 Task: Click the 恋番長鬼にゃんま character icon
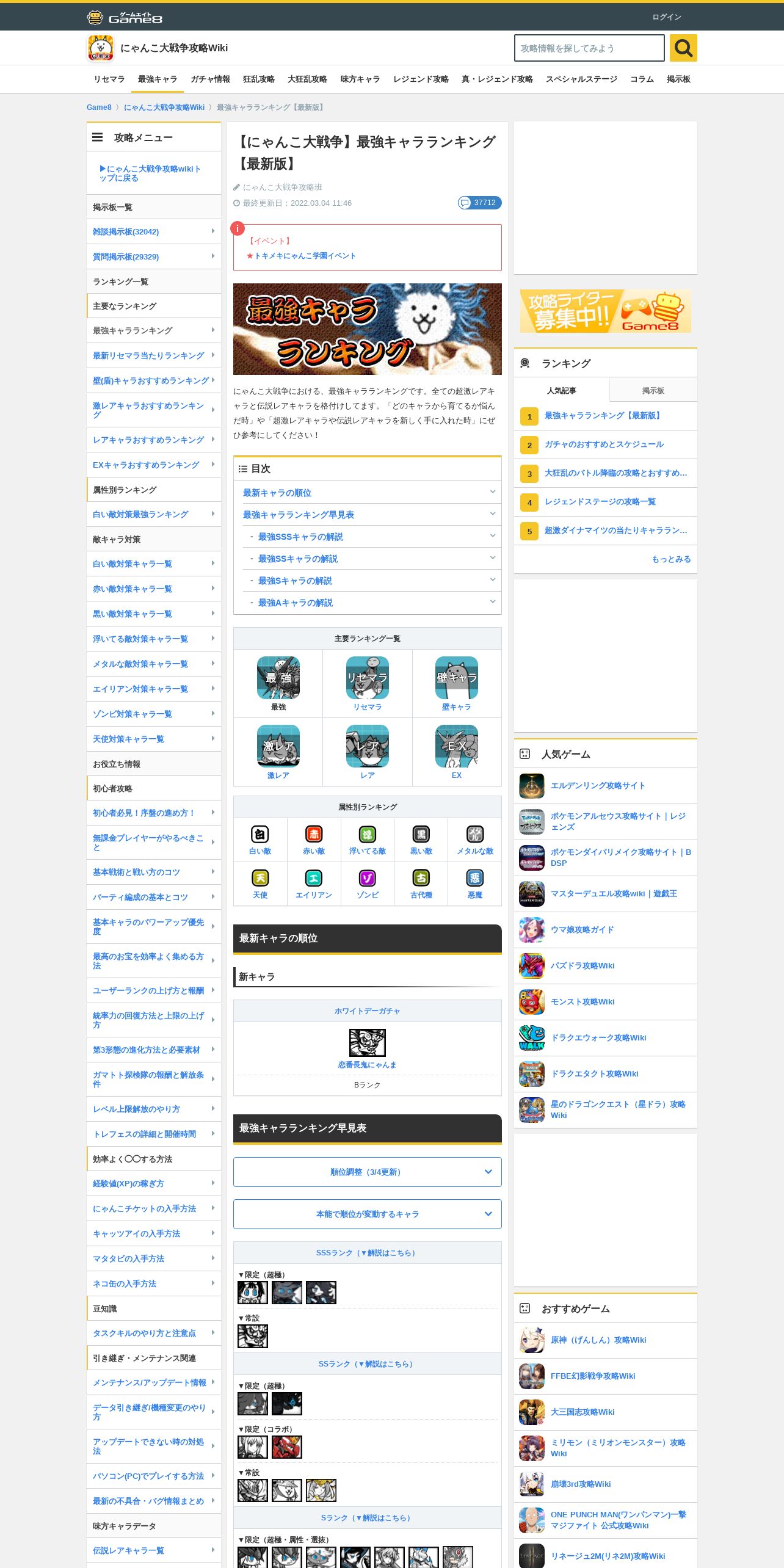(368, 1043)
